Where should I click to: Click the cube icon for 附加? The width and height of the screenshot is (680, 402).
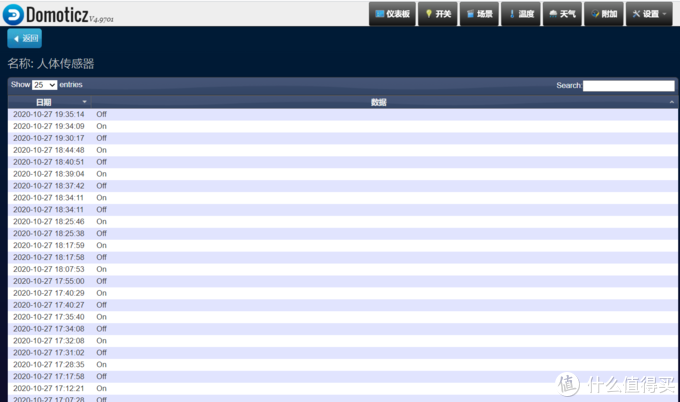tap(595, 14)
